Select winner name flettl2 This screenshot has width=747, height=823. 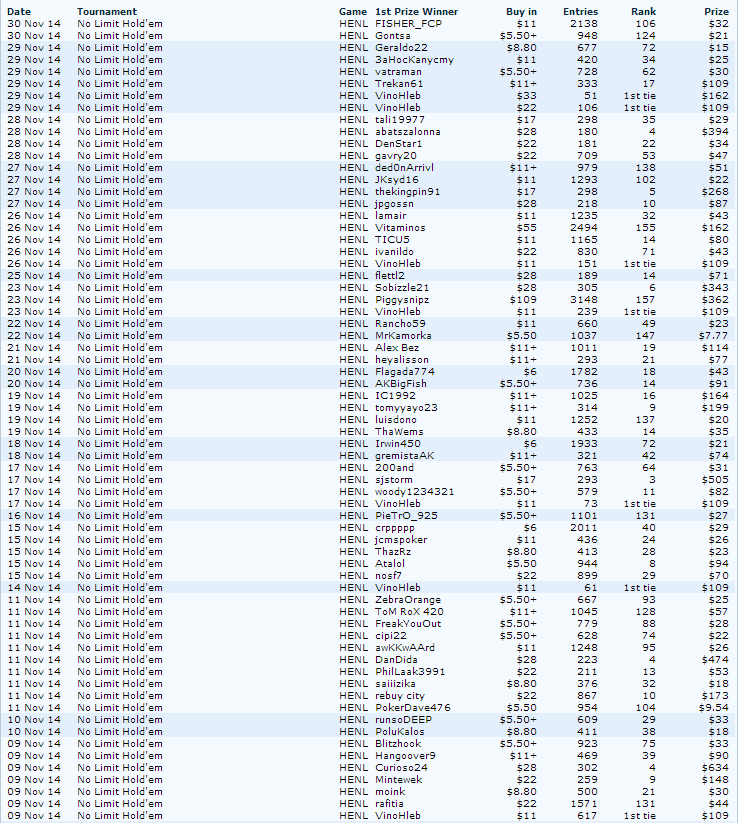click(x=390, y=276)
